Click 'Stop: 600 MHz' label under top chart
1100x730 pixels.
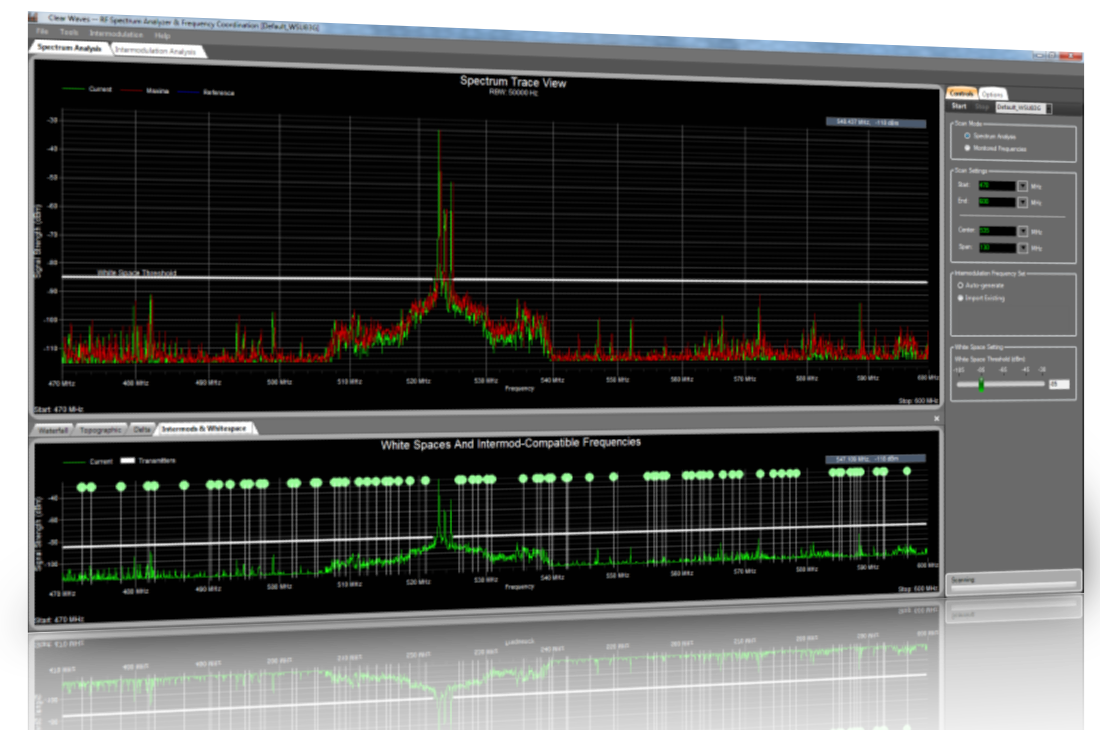click(918, 401)
